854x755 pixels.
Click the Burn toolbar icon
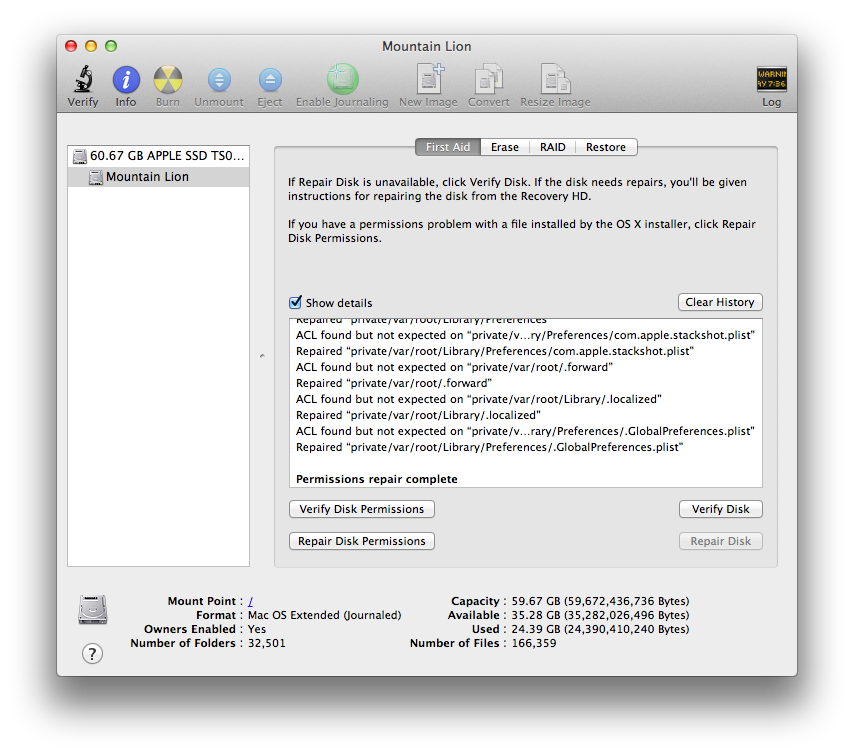[x=168, y=80]
